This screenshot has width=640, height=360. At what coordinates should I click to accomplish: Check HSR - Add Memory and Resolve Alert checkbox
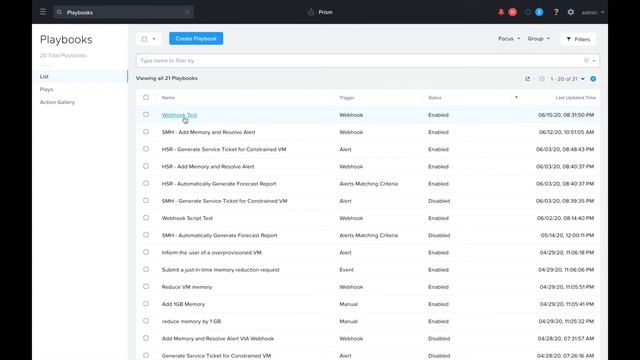point(146,166)
